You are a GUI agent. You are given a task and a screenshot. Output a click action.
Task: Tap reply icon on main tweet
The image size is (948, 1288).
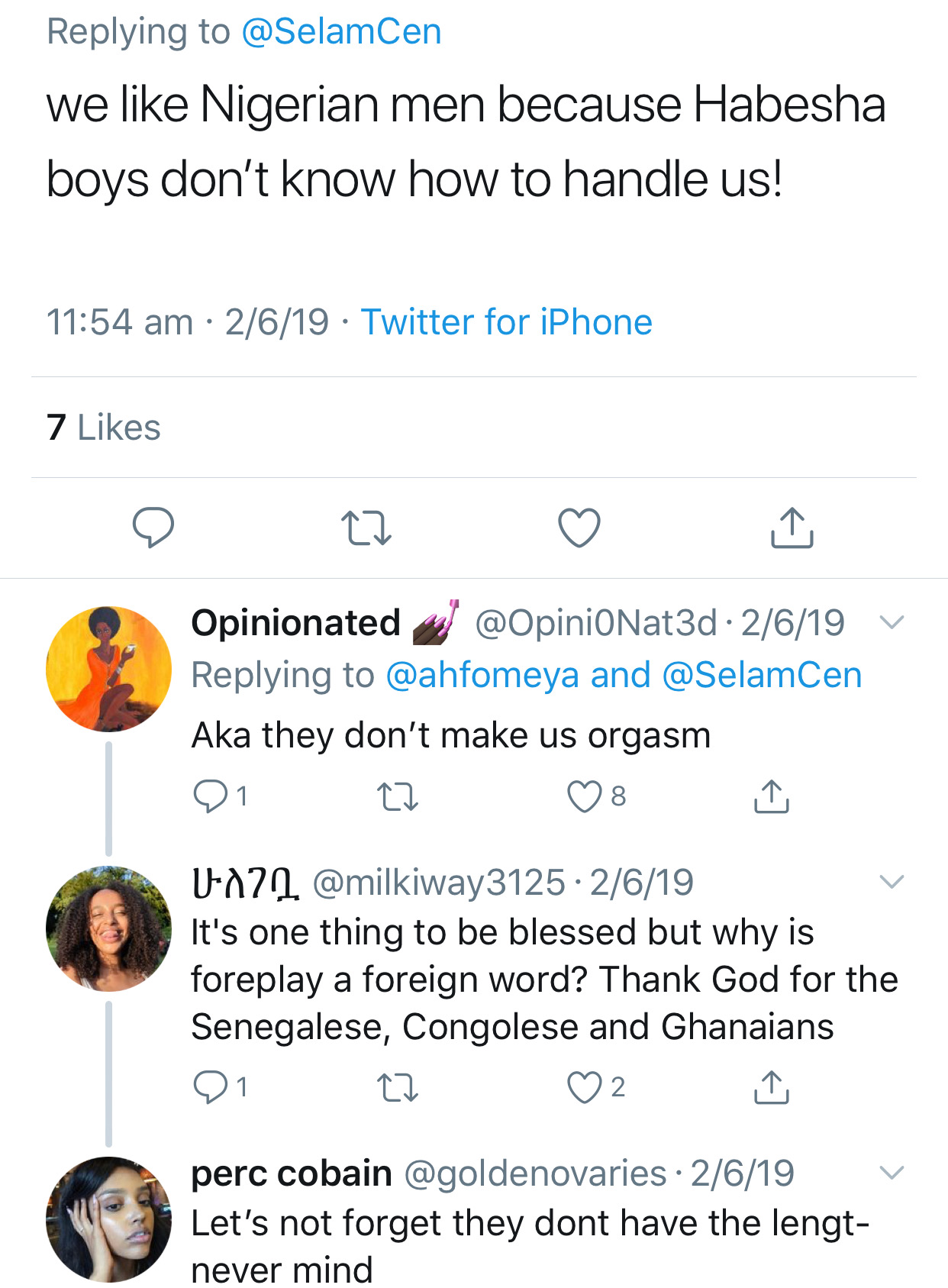(x=153, y=528)
